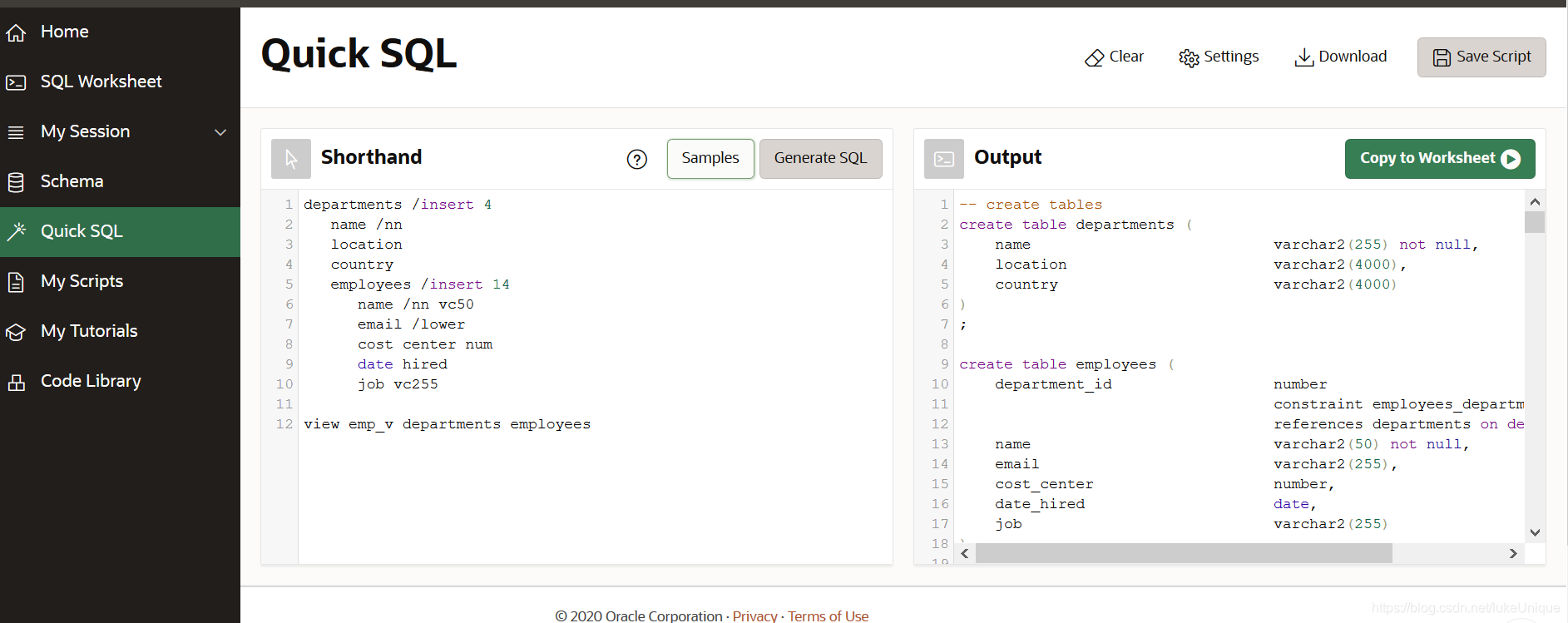Image resolution: width=1568 pixels, height=623 pixels.
Task: Click the Output scroll left arrow
Action: [x=965, y=553]
